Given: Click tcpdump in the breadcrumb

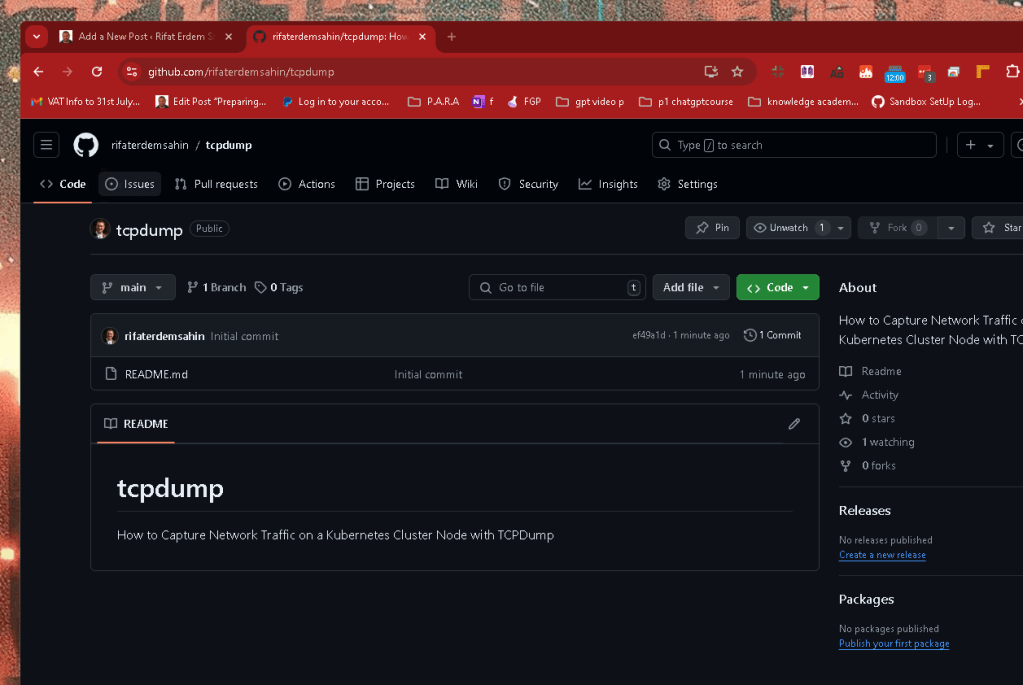Looking at the screenshot, I should pos(228,145).
